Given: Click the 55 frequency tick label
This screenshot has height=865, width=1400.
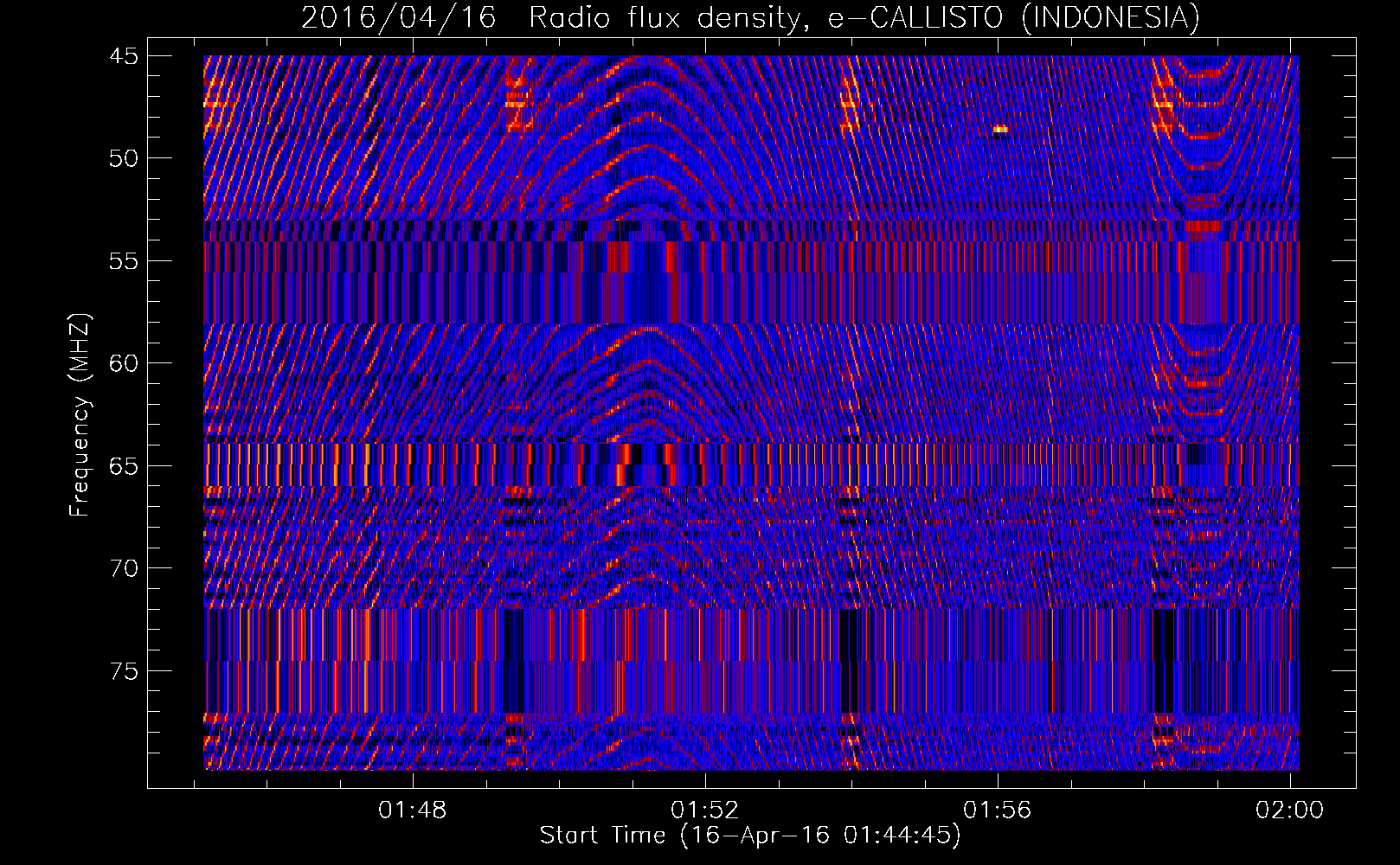Looking at the screenshot, I should (123, 261).
